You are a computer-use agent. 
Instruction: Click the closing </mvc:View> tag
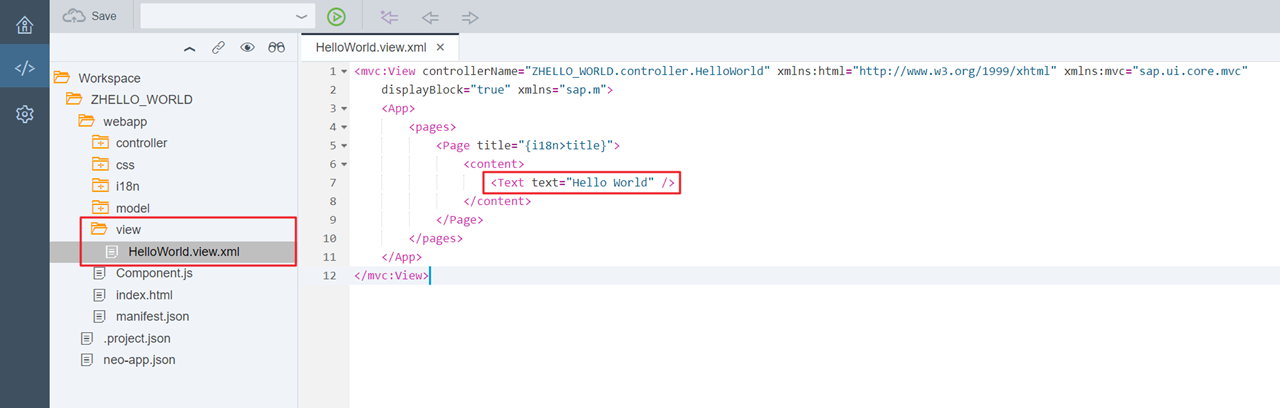click(391, 275)
